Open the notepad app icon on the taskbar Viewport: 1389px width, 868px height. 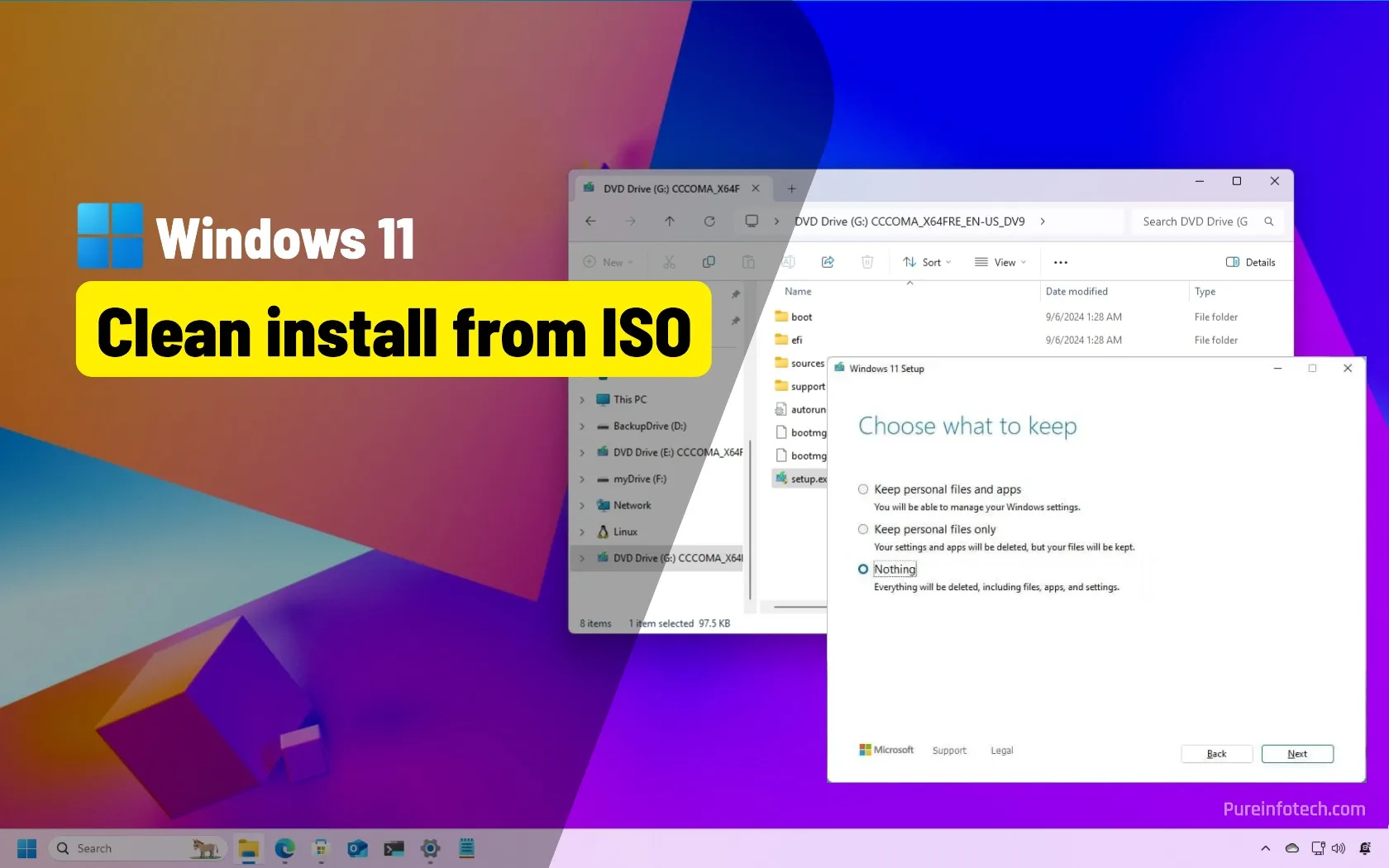click(467, 848)
